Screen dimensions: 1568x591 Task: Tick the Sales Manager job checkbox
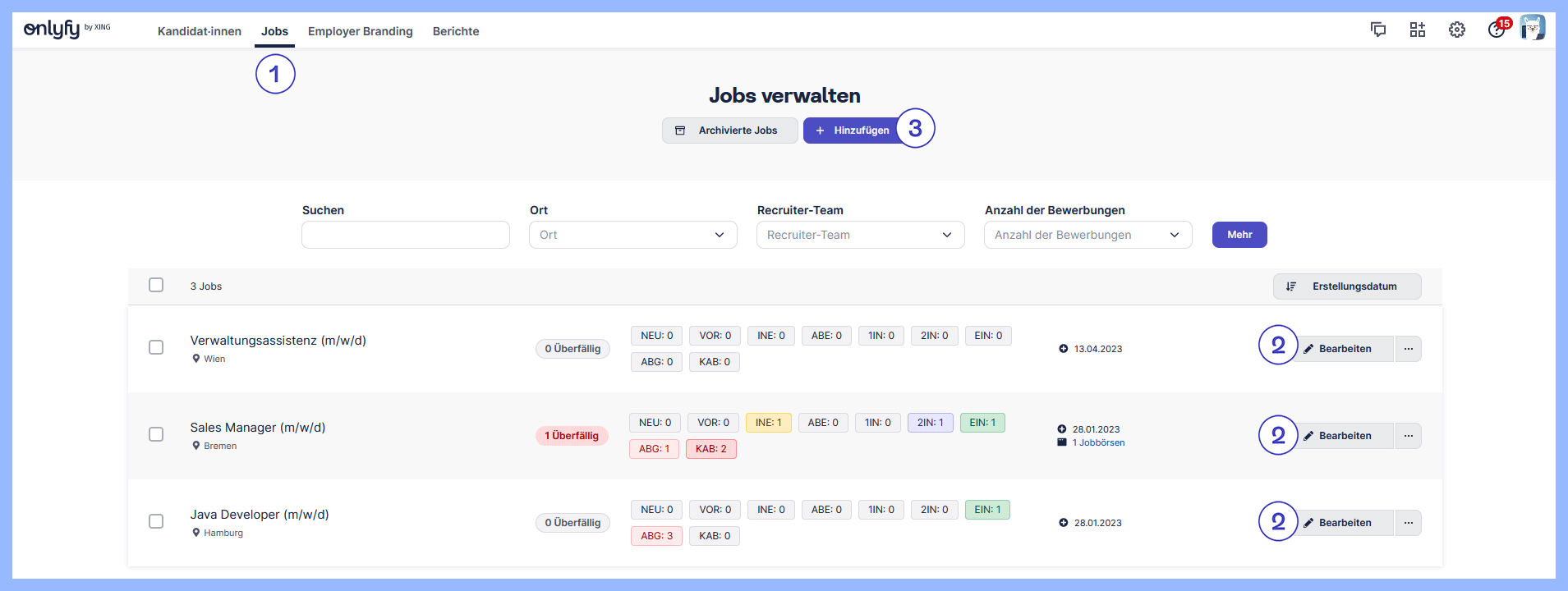[156, 434]
